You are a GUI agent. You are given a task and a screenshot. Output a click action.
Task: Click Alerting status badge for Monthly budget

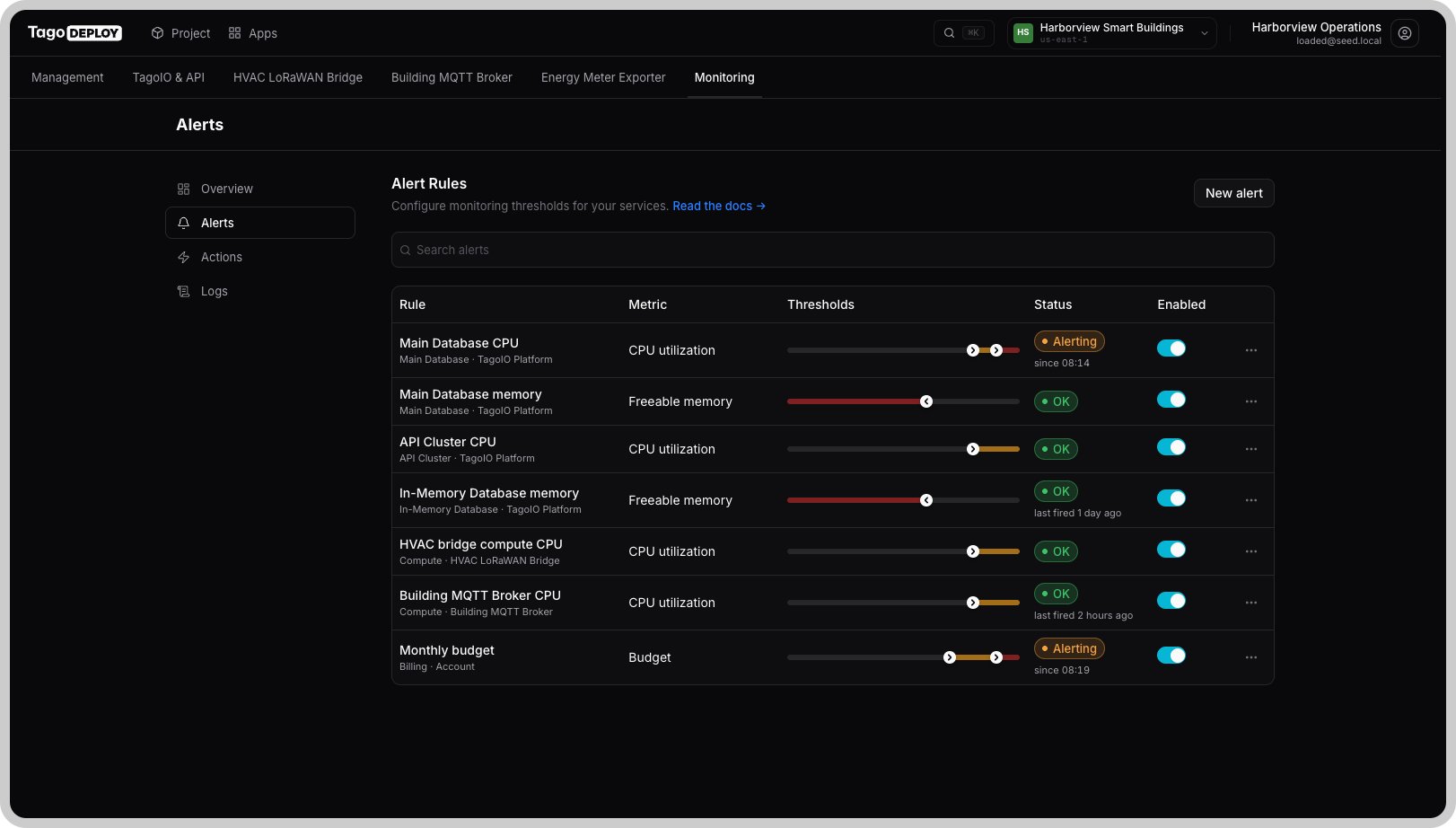tap(1069, 648)
